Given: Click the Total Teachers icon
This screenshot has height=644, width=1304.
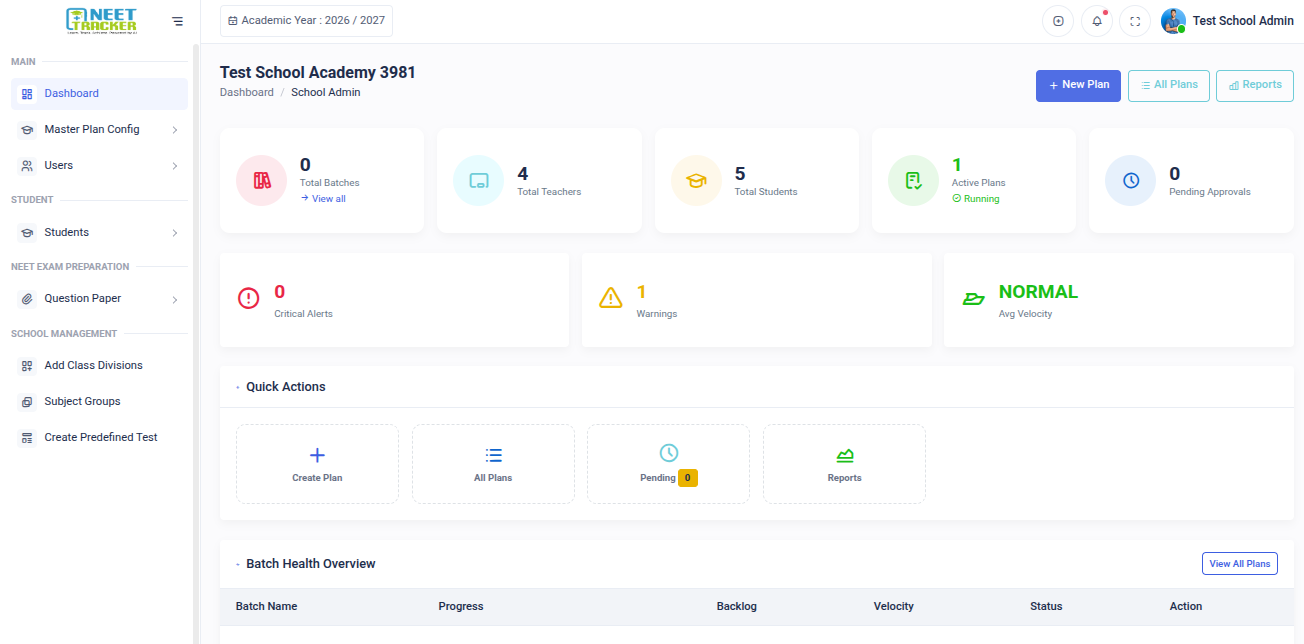Looking at the screenshot, I should [x=478, y=181].
